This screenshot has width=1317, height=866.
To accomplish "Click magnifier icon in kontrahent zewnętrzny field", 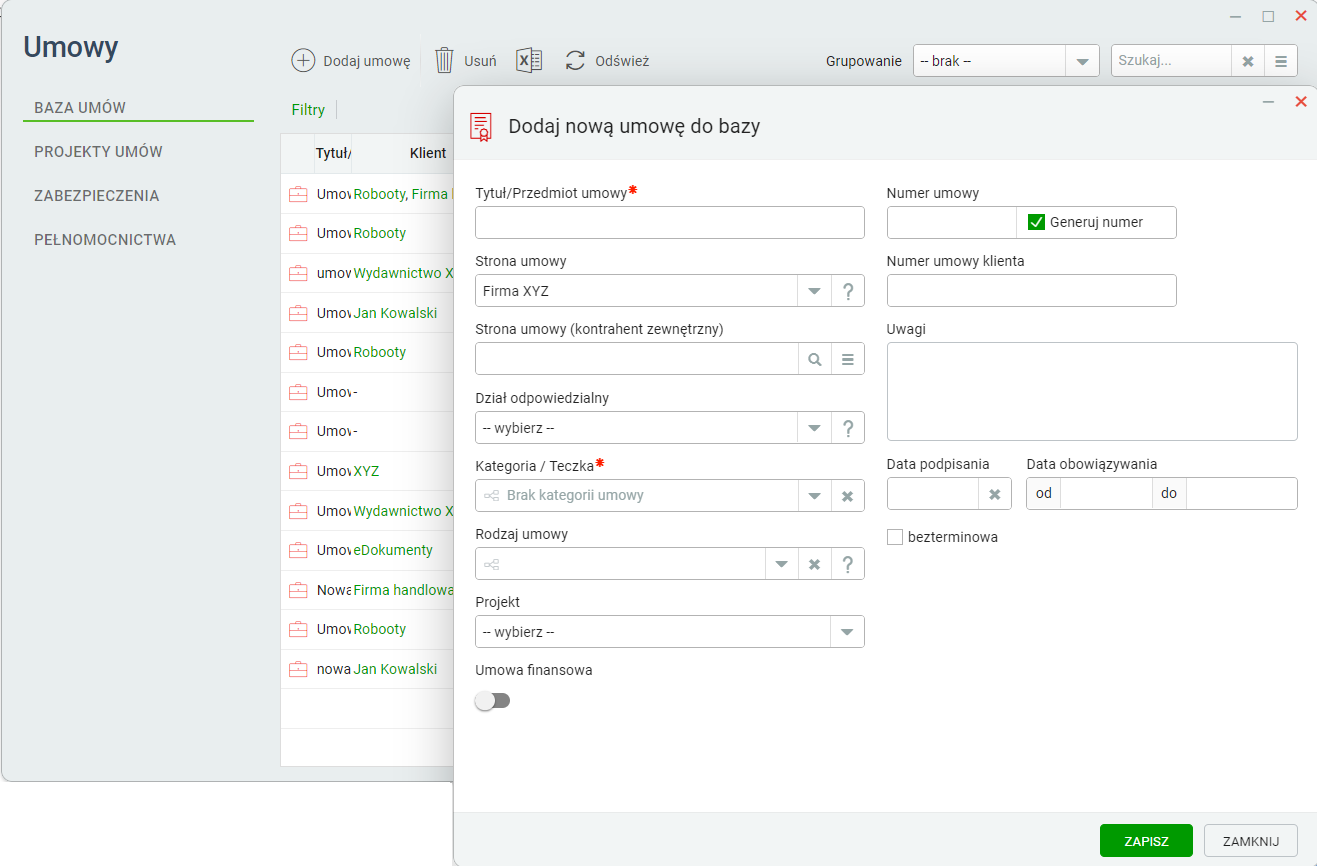I will 815,359.
